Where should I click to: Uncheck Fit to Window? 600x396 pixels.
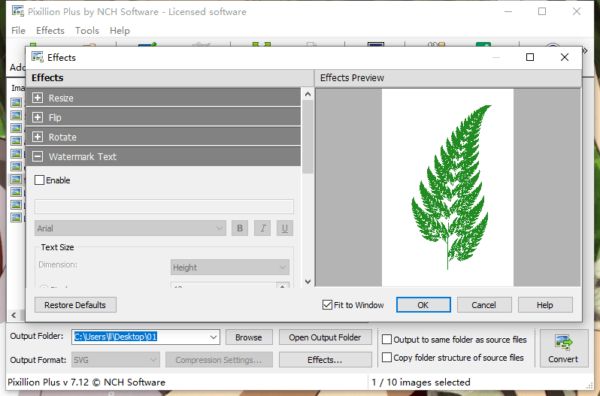[327, 305]
